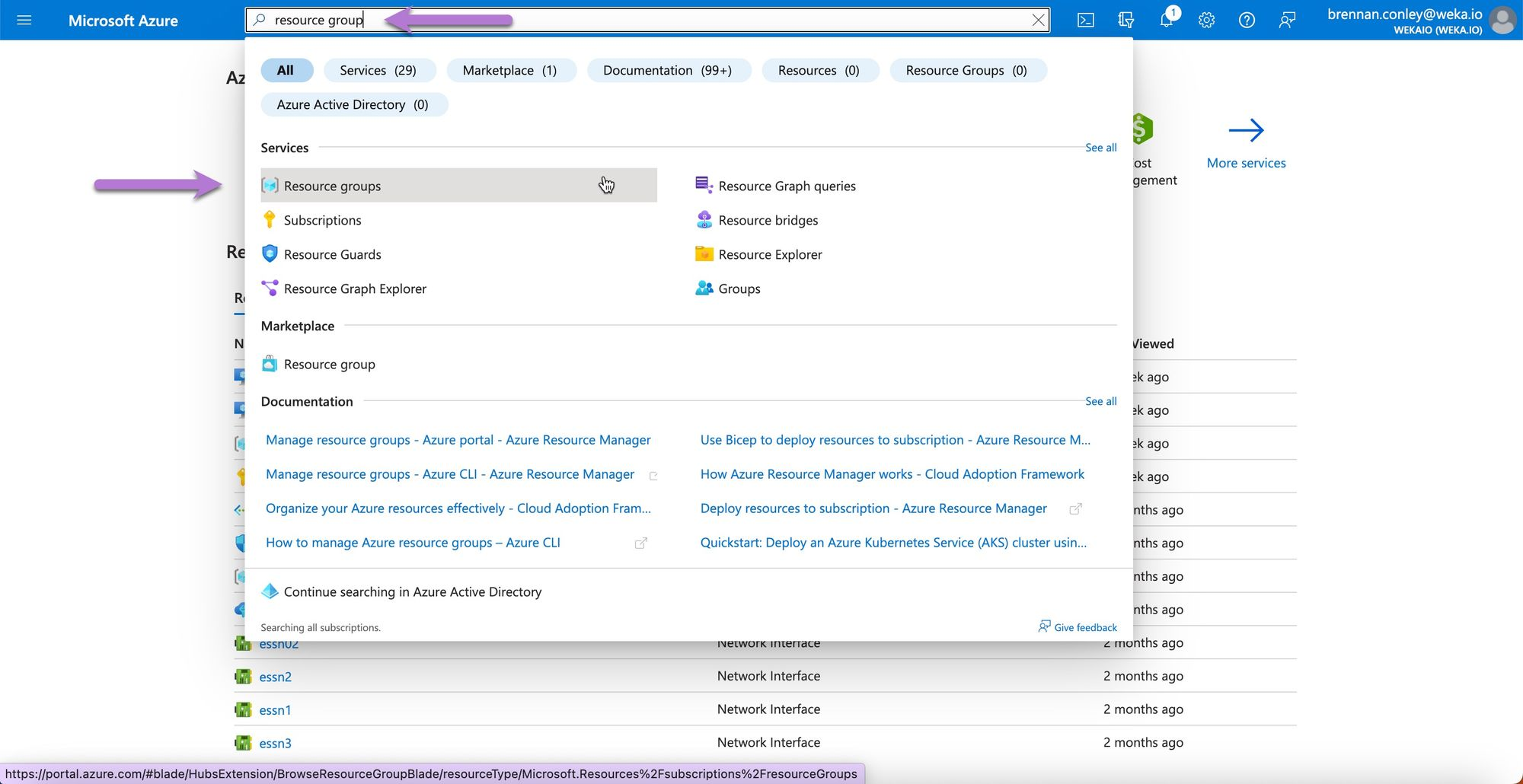The image size is (1523, 784).
Task: Launch Cloud Shell from the top bar
Action: [x=1086, y=20]
